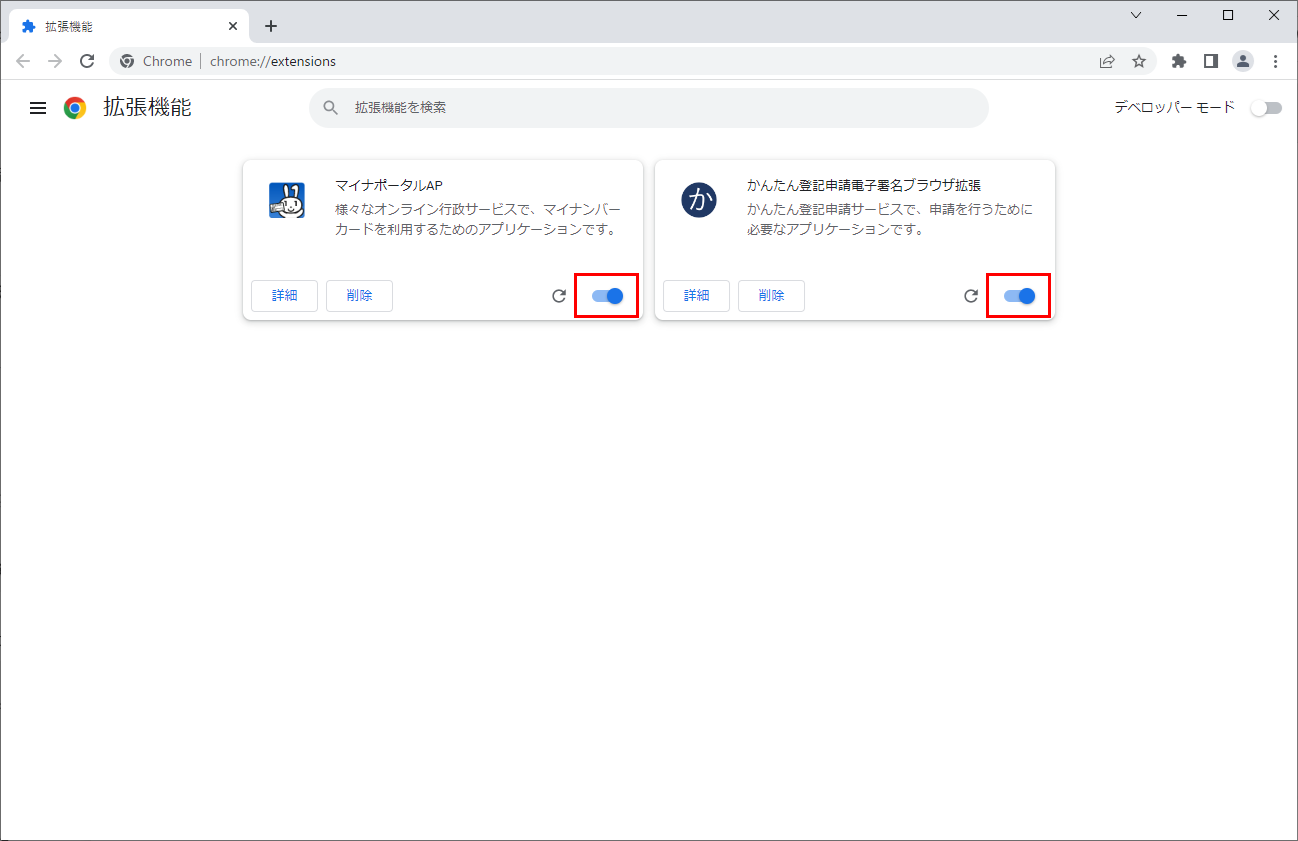Open a new tab with plus button
The image size is (1298, 841).
tap(271, 26)
